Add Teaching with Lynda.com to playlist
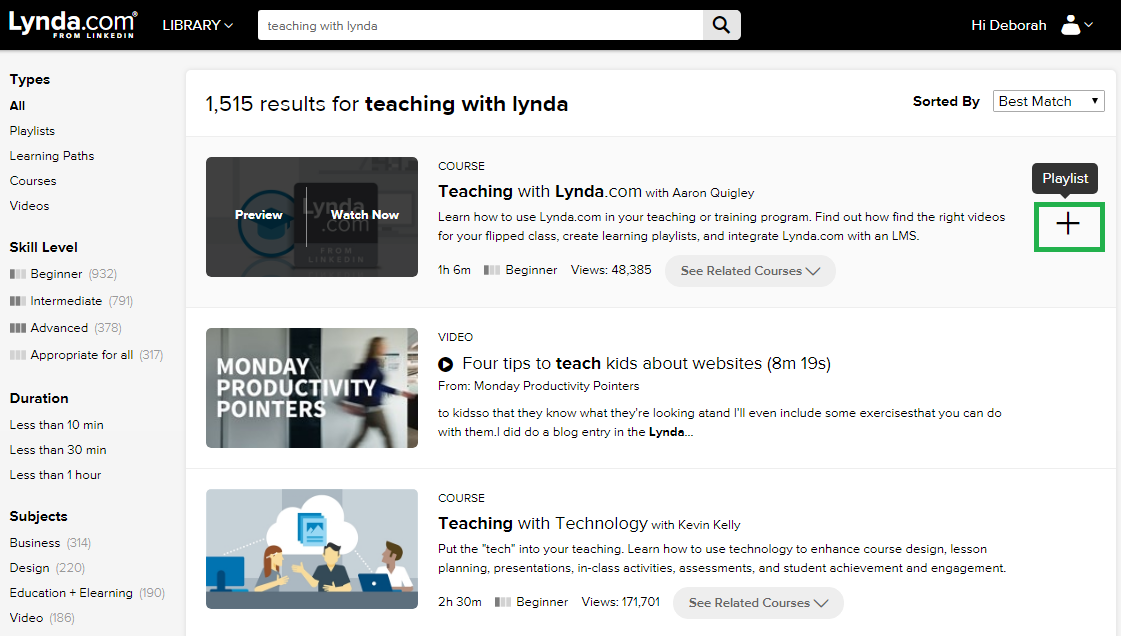The image size is (1121, 636). 1069,227
